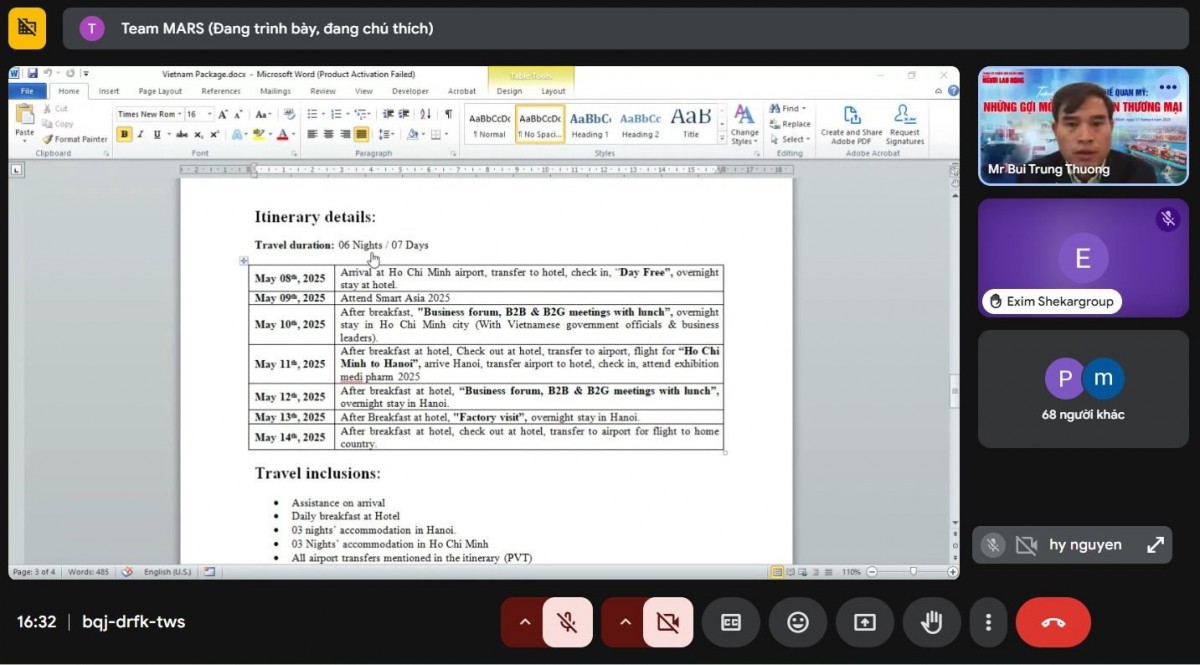Open the Mailings ribbon tab

coord(275,91)
